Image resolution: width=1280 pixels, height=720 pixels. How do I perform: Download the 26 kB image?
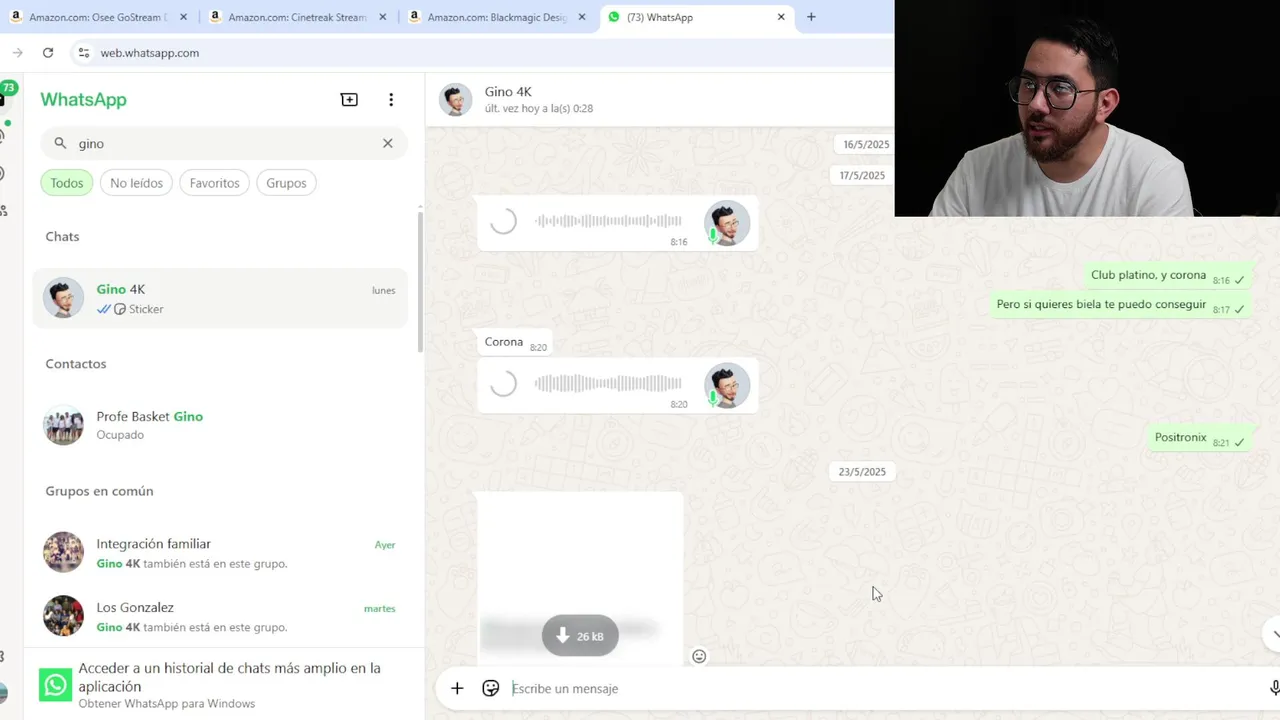click(580, 636)
